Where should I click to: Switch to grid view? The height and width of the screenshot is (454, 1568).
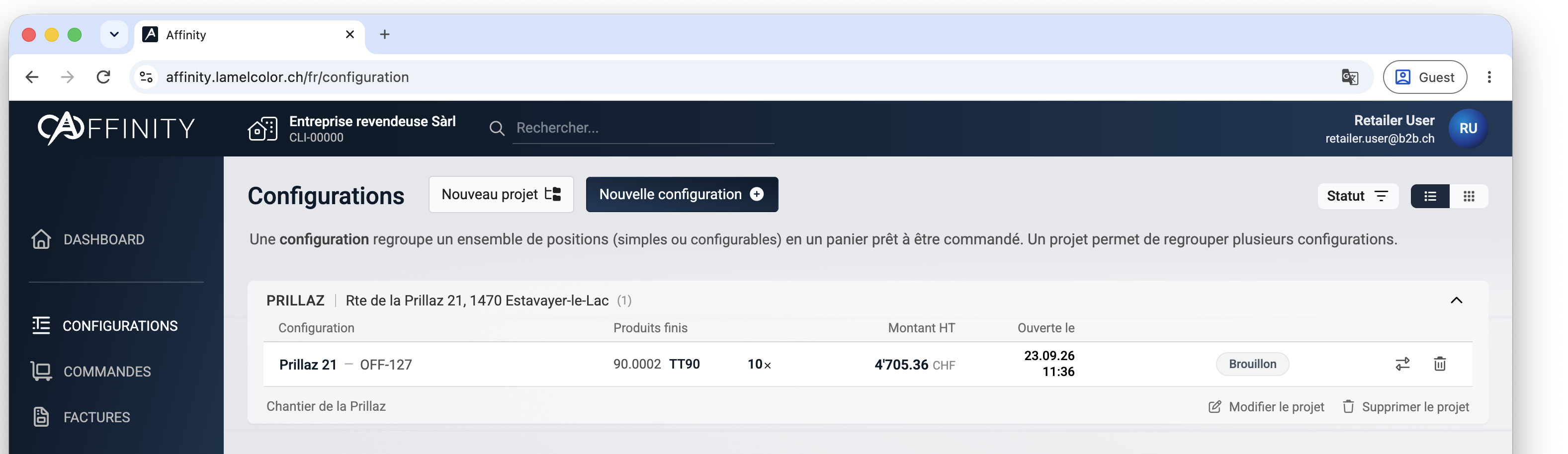(1469, 196)
